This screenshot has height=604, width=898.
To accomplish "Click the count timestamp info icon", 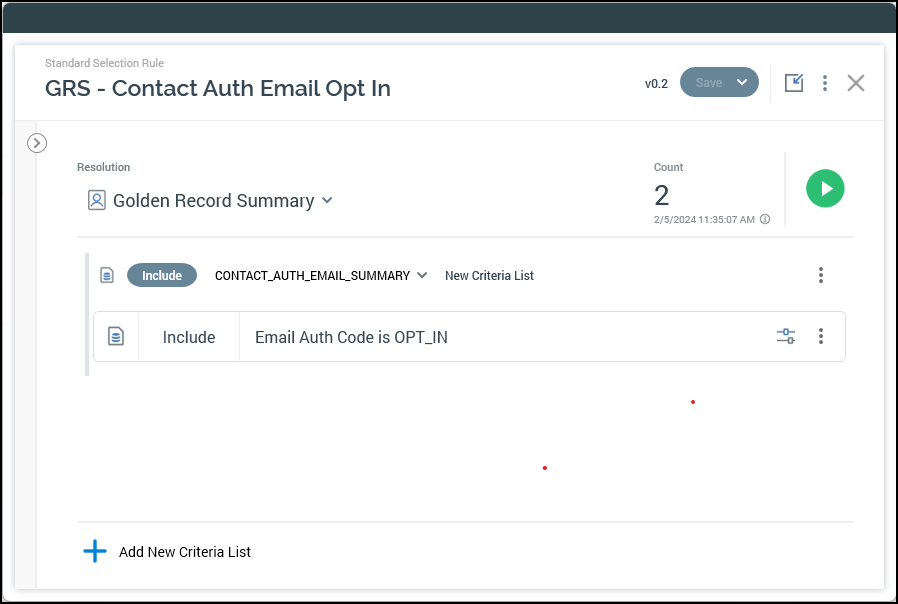I will pos(765,219).
